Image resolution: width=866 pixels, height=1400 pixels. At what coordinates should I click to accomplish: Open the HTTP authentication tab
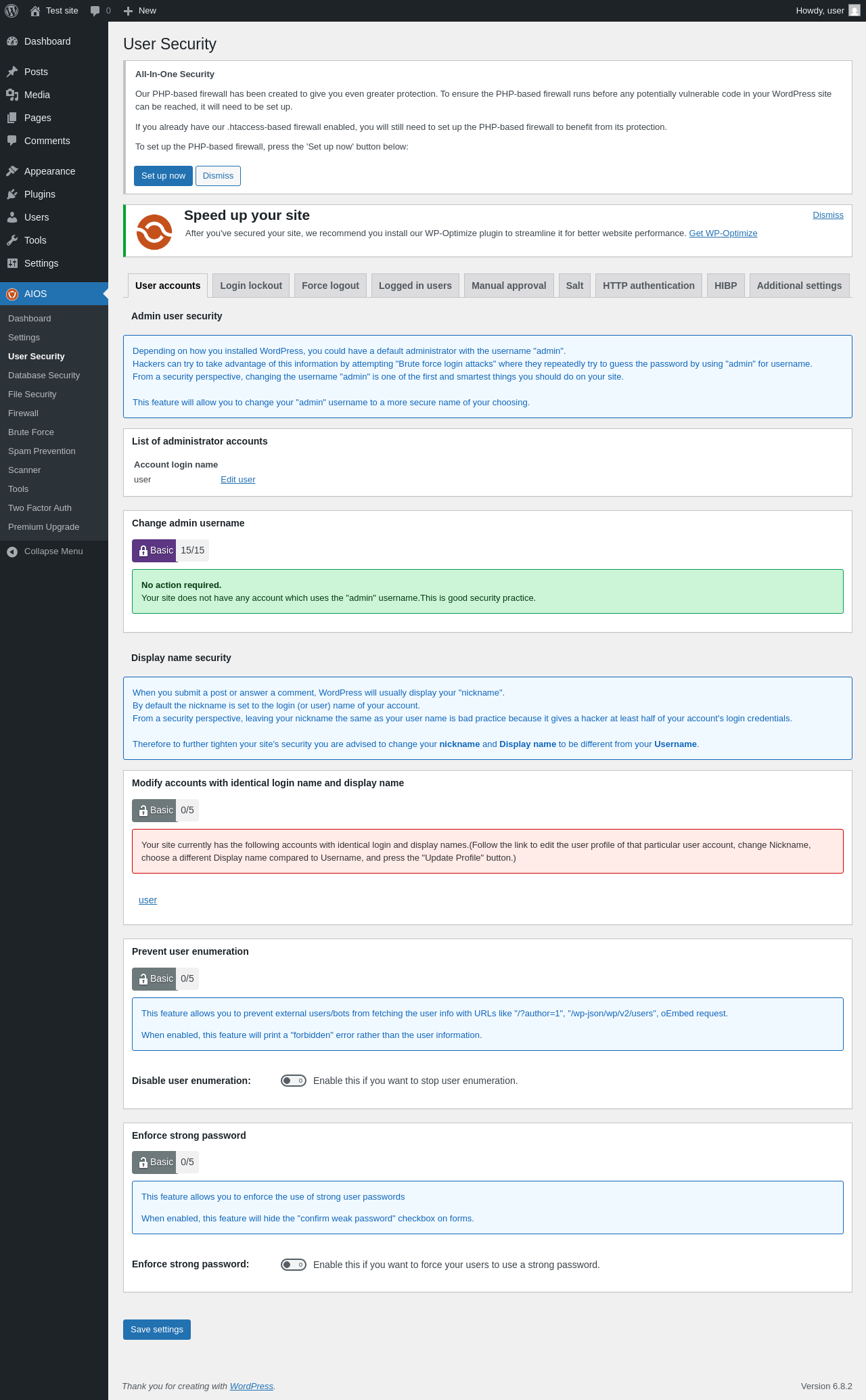(649, 286)
